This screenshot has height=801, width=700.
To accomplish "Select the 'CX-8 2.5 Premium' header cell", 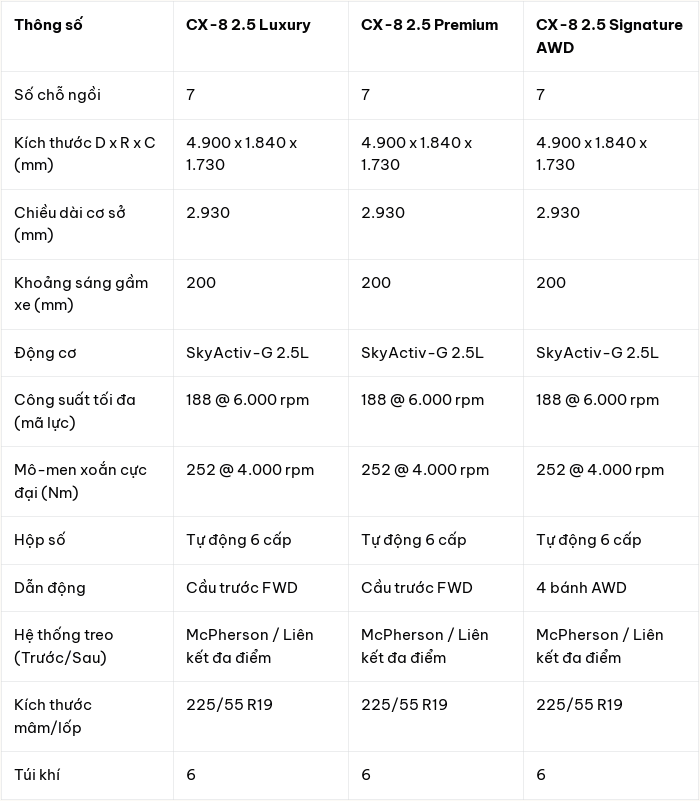I will coord(429,25).
